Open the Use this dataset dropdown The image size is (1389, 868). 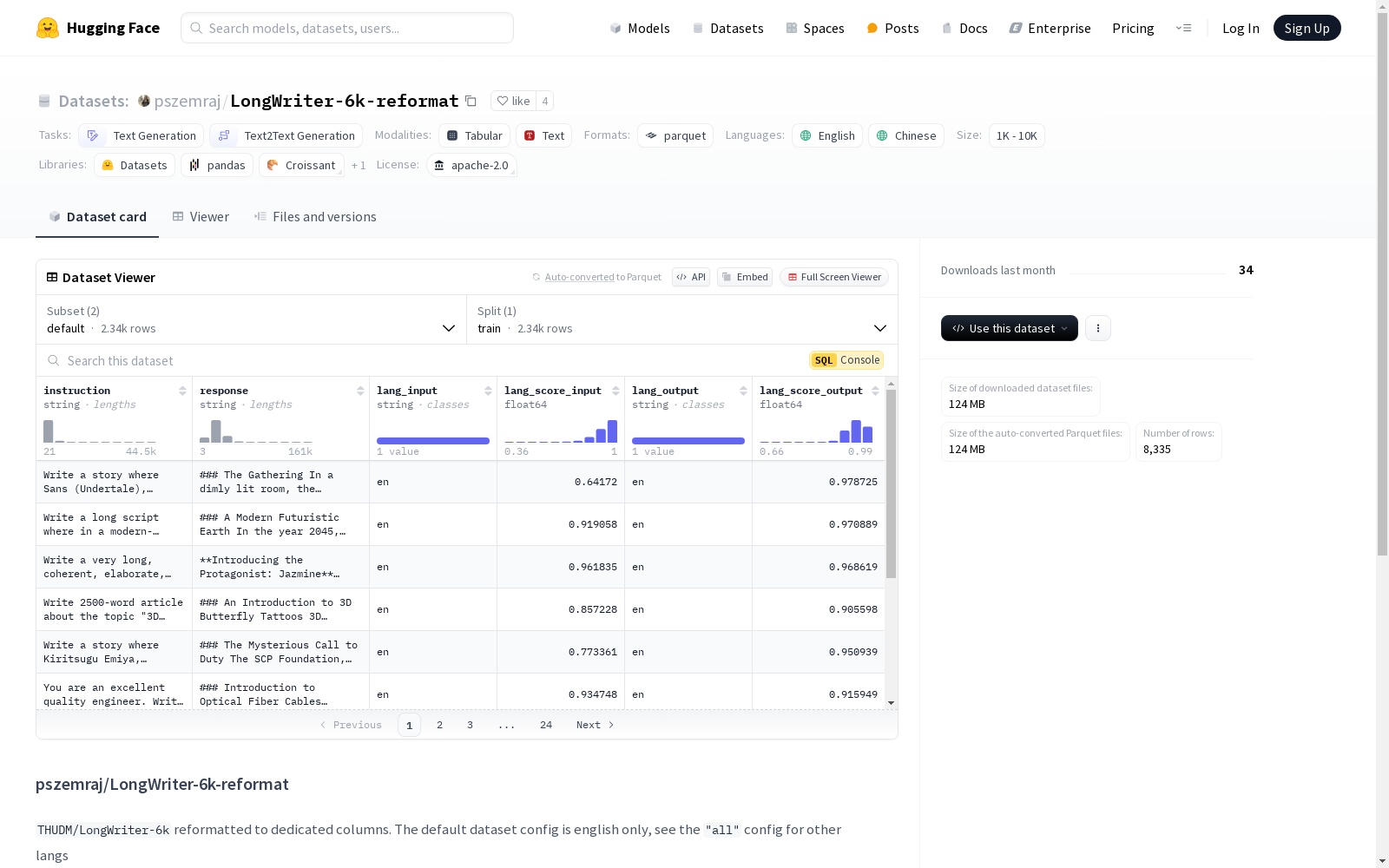tap(1009, 328)
